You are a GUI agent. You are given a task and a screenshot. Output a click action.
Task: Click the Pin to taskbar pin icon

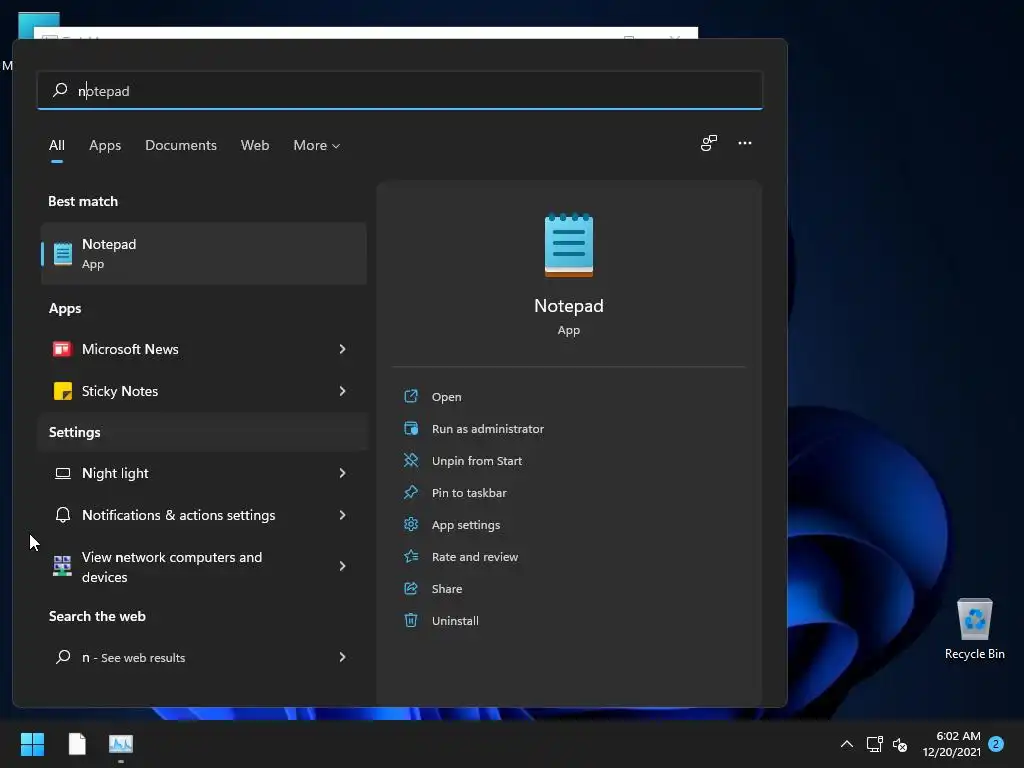click(x=411, y=492)
